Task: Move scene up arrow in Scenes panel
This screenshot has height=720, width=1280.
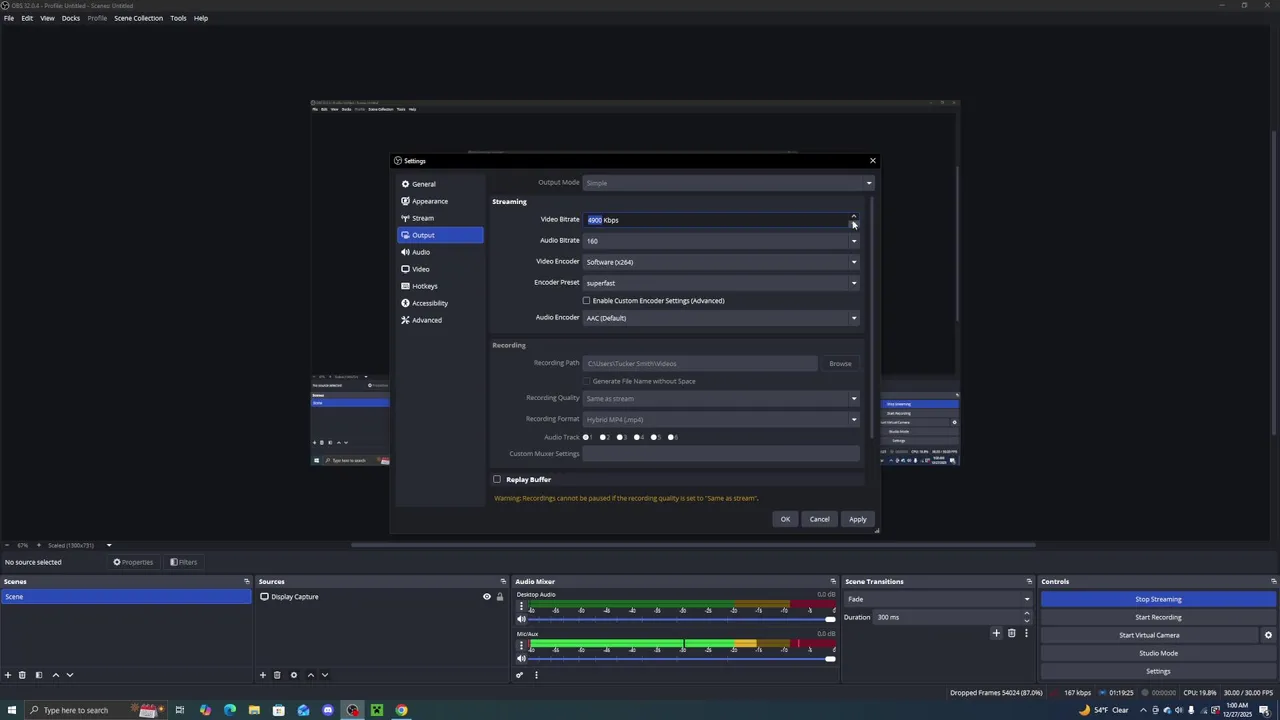Action: (55, 675)
